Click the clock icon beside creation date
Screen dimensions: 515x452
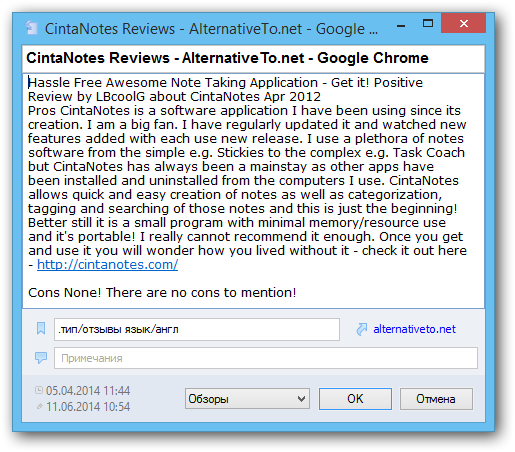(x=39, y=390)
